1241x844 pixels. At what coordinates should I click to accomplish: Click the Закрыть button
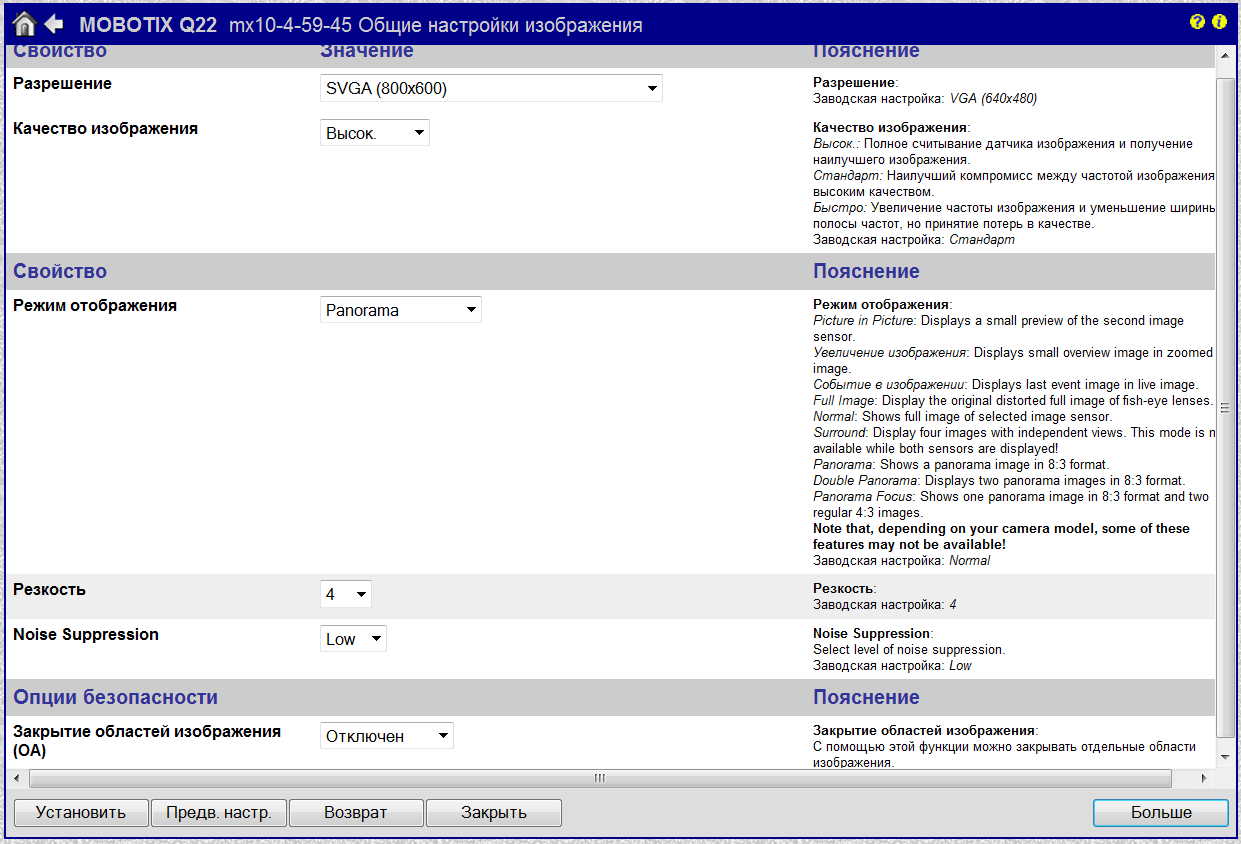(494, 813)
